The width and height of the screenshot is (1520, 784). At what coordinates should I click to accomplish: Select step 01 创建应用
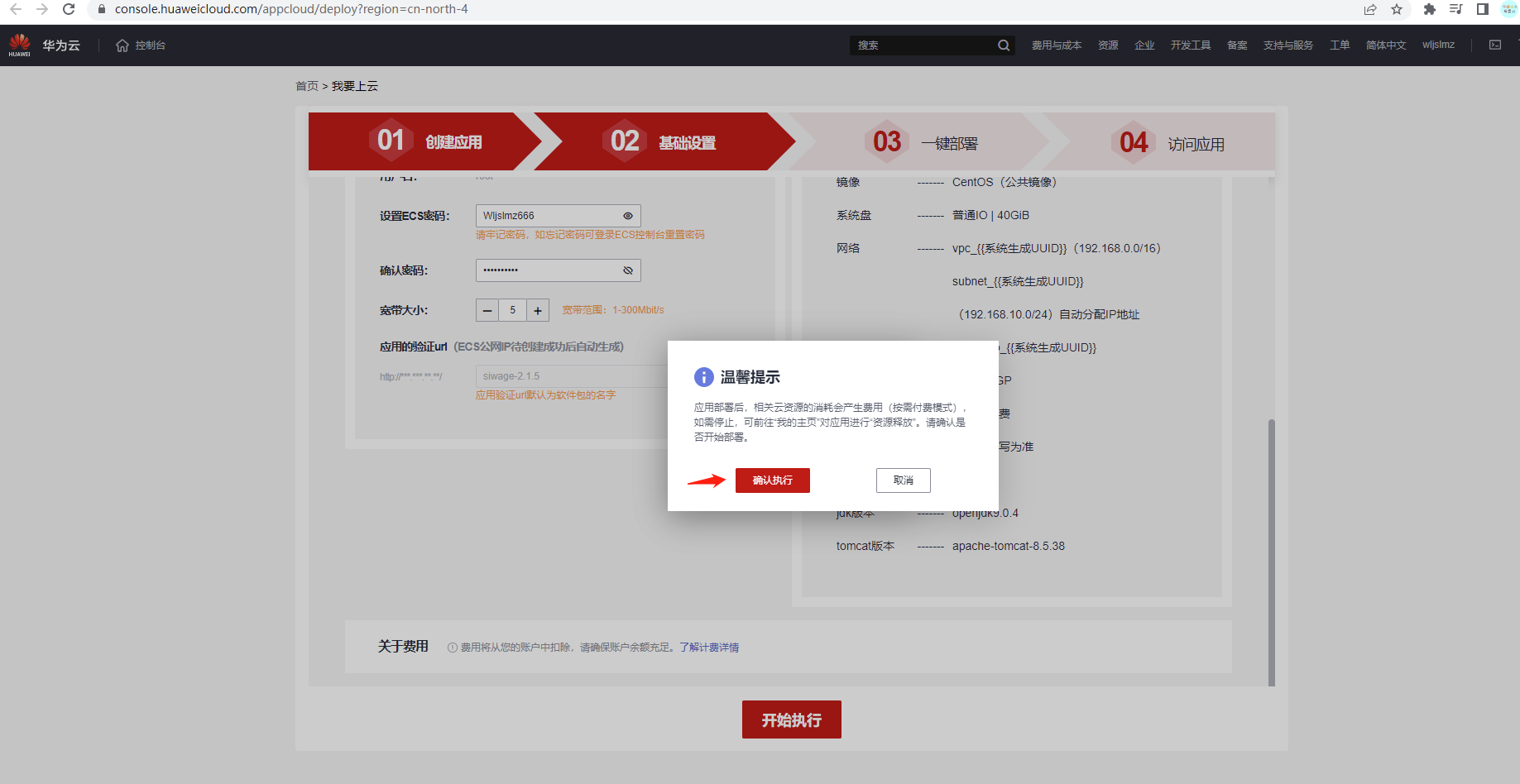[425, 141]
